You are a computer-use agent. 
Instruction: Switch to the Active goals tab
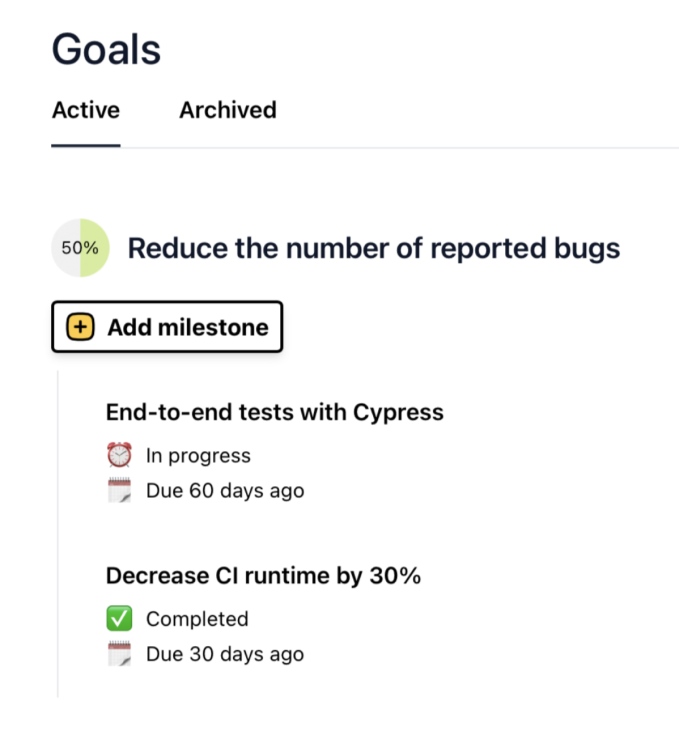click(86, 110)
